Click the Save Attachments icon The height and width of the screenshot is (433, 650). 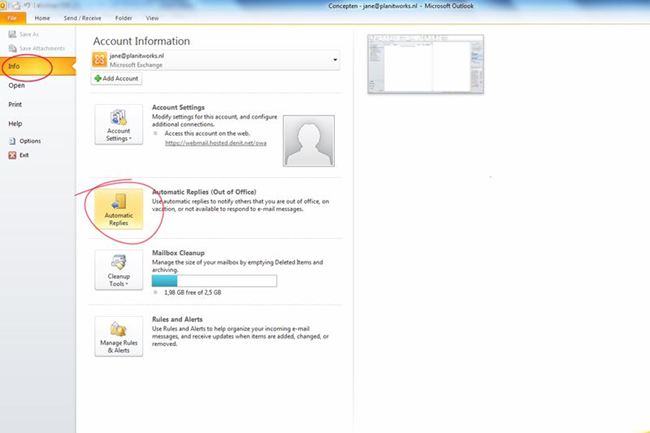12,48
